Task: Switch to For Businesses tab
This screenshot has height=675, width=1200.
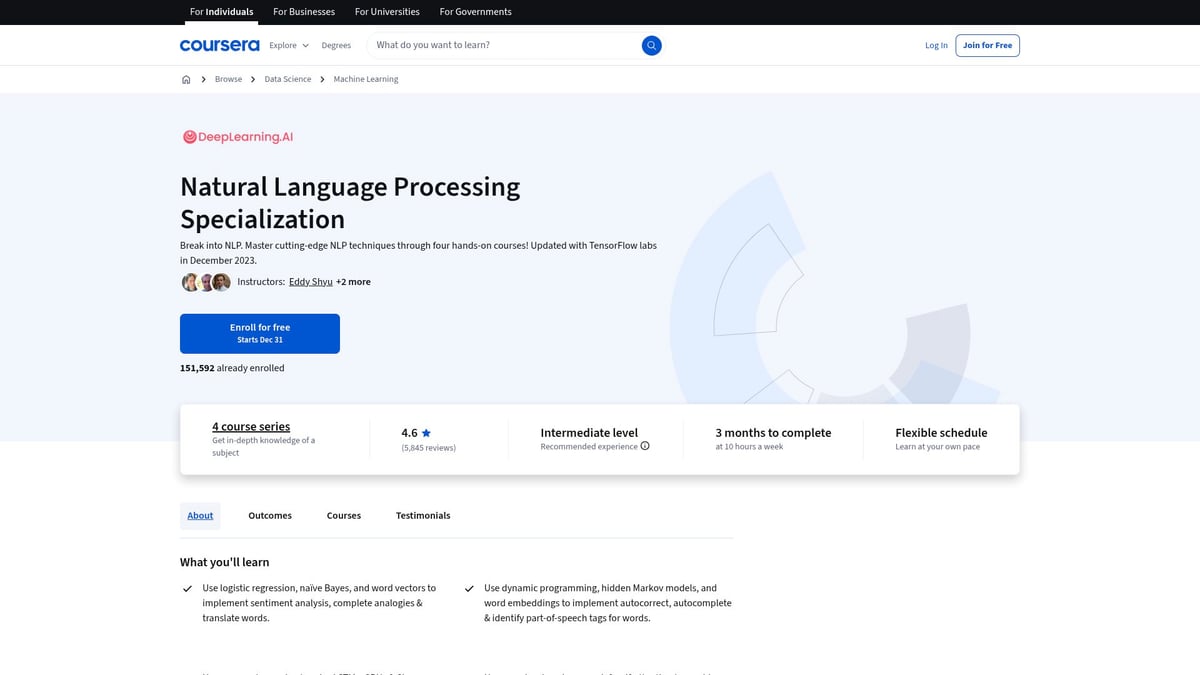Action: pos(304,12)
